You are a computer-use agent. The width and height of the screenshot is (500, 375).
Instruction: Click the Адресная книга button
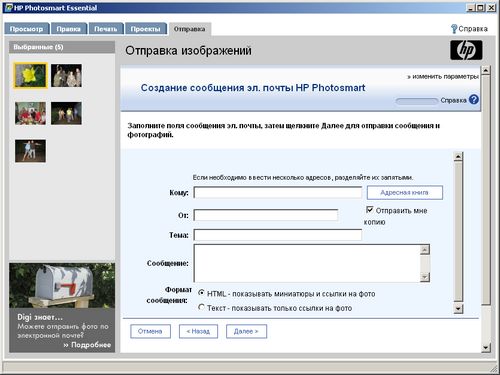click(405, 193)
